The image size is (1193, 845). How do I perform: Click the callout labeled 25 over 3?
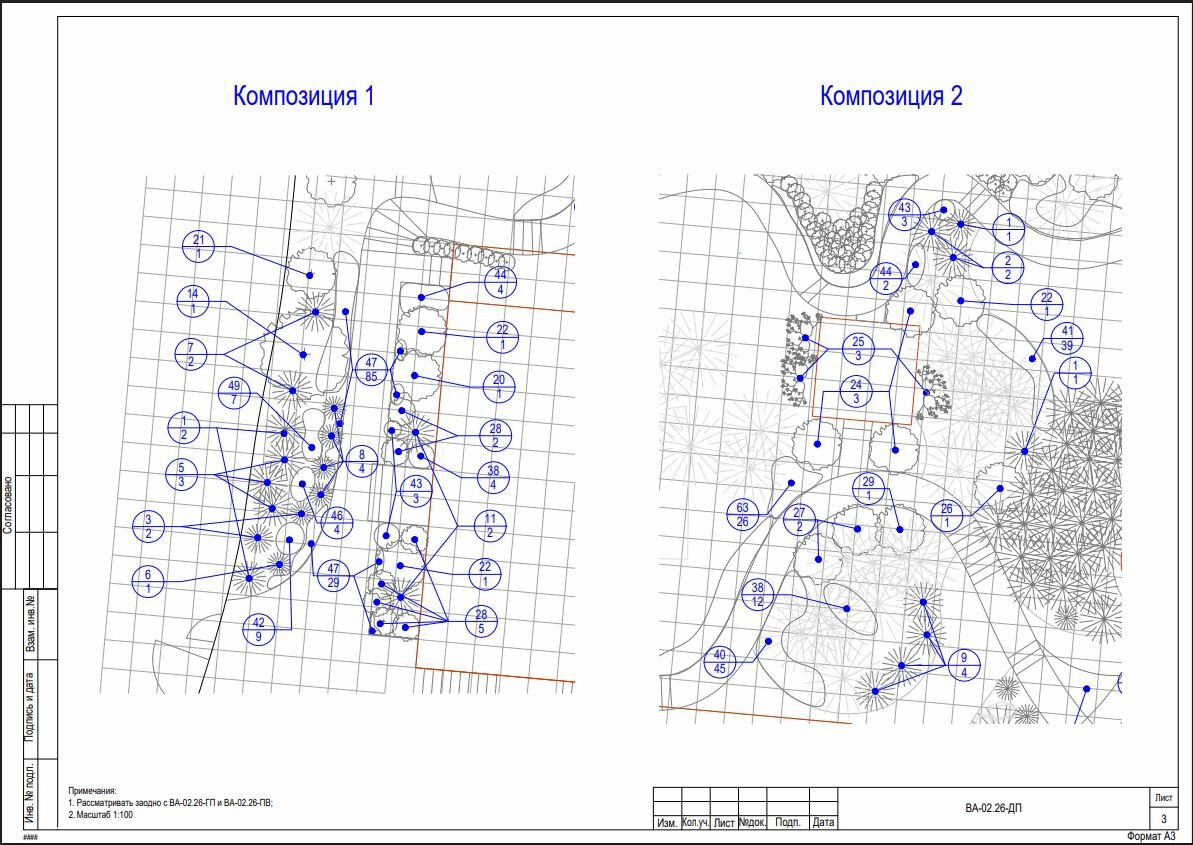pyautogui.click(x=858, y=349)
